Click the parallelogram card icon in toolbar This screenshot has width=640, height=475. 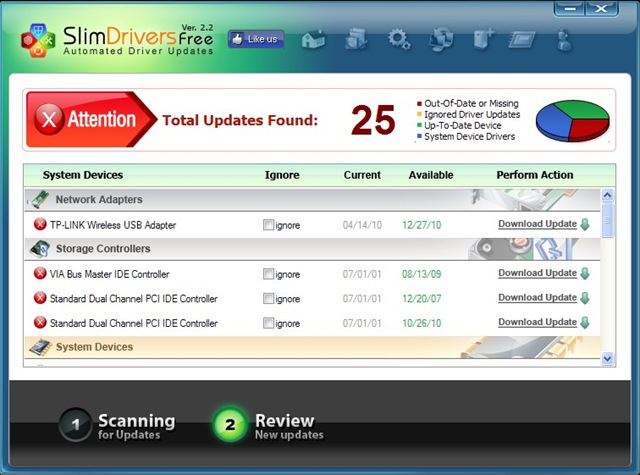(522, 40)
